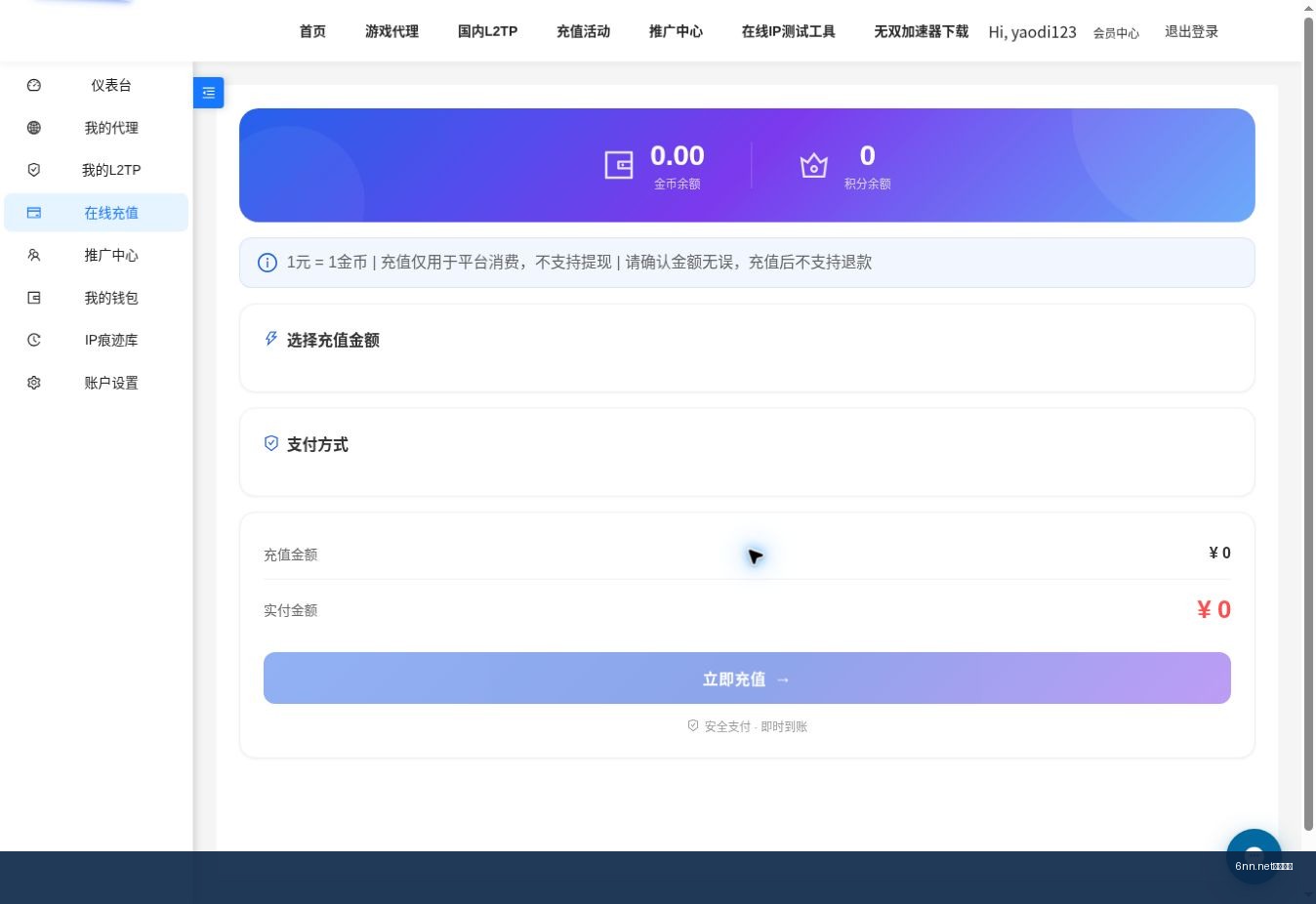Image resolution: width=1316 pixels, height=904 pixels.
Task: Click the lightning icon beside 选择充值金额
Action: tap(271, 339)
